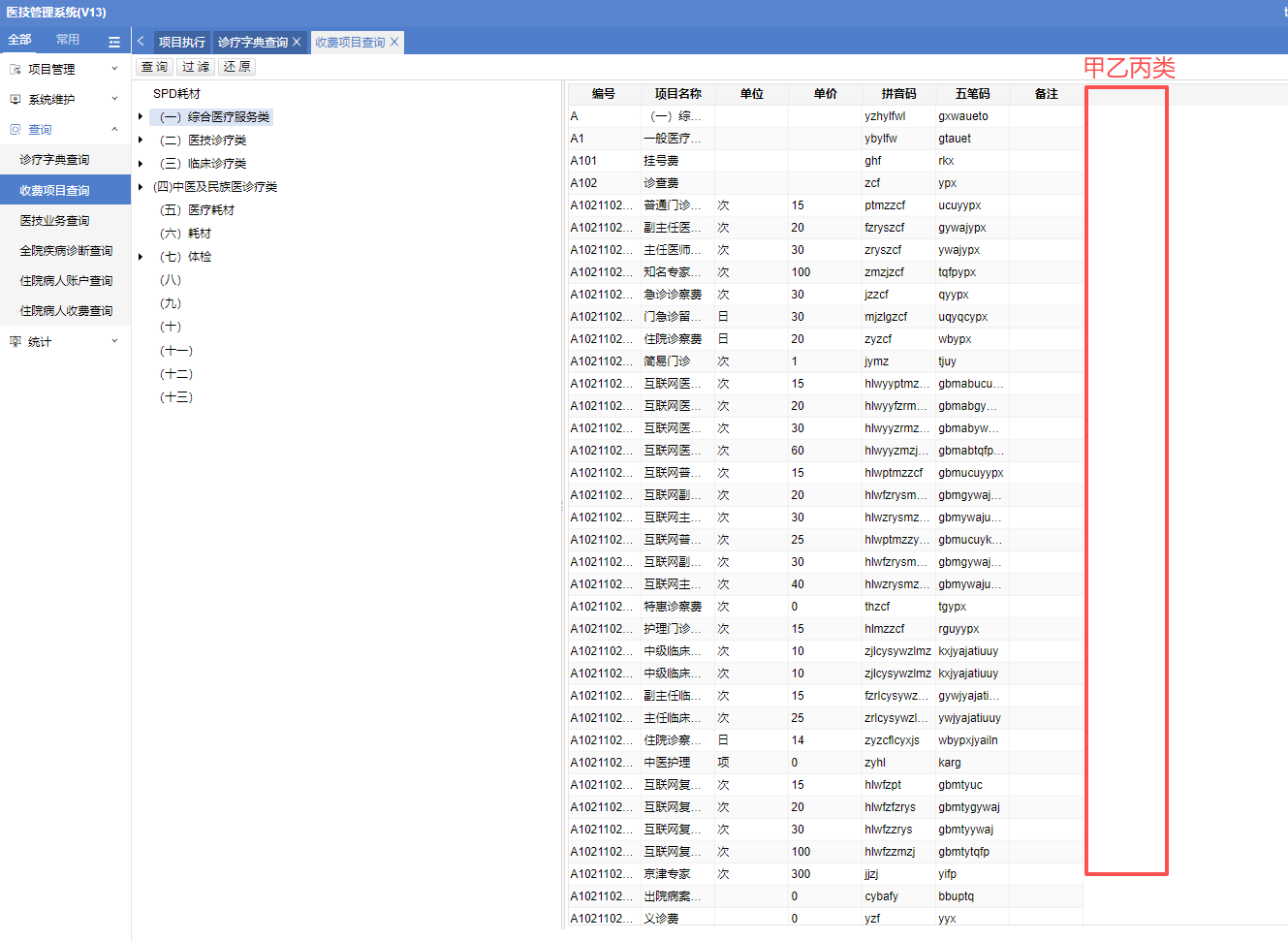Click the A101 code cell
Screen dimensions: 1288x941
pos(604,161)
